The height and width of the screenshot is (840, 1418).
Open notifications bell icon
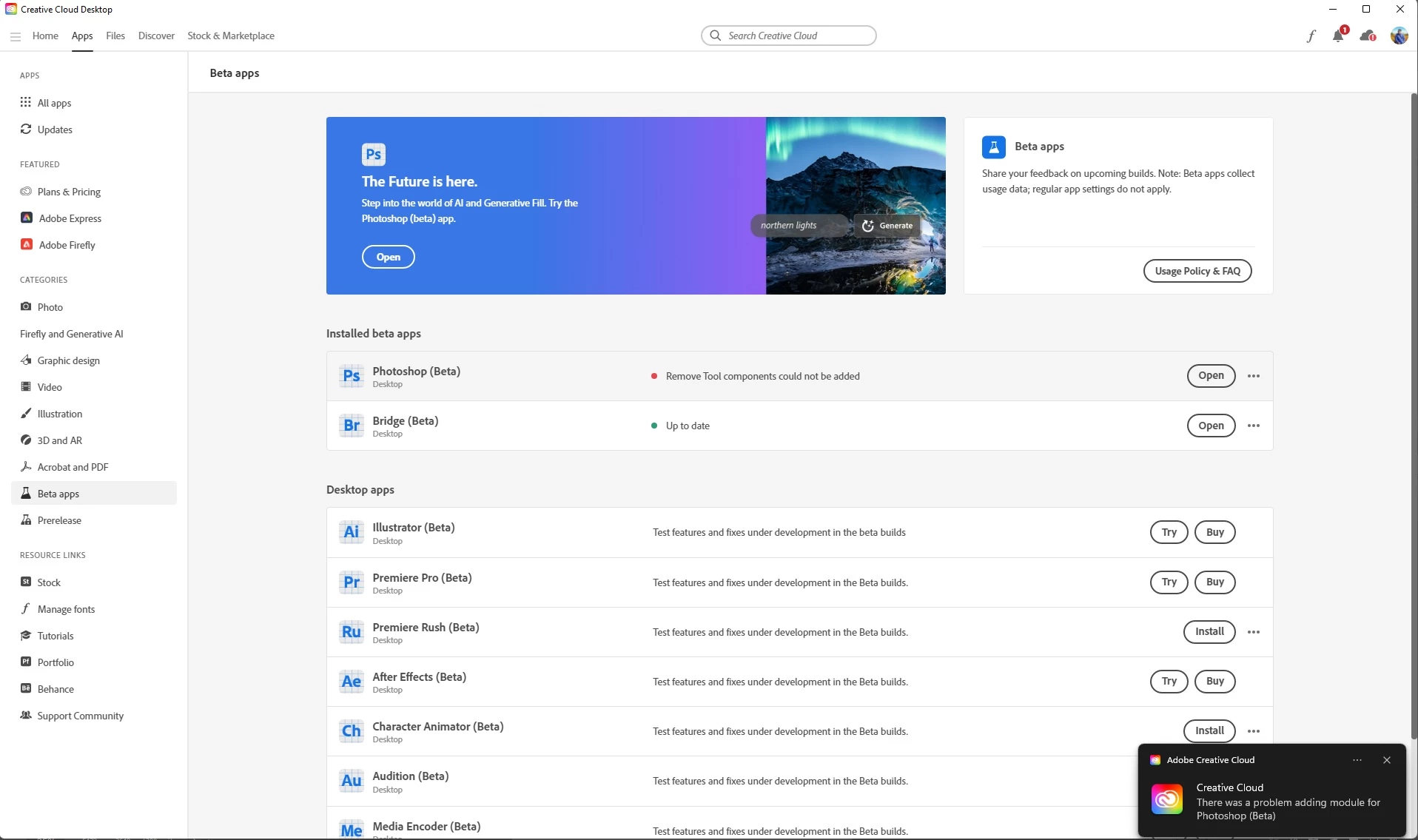pyautogui.click(x=1339, y=36)
